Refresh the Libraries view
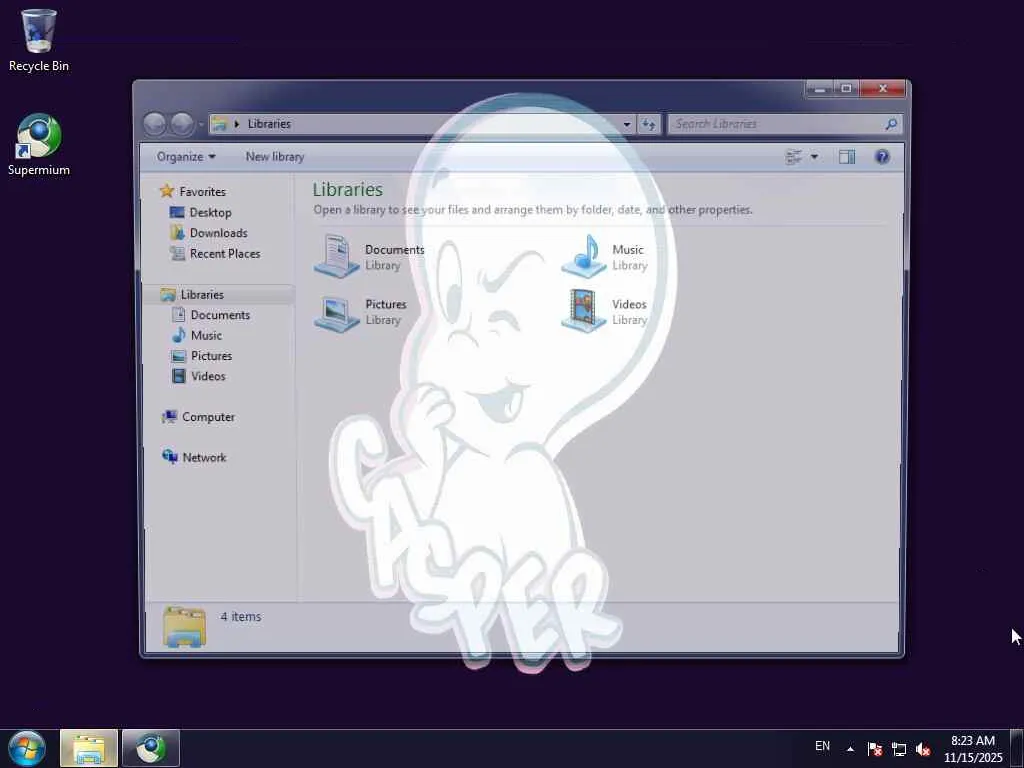This screenshot has height=768, width=1024. (648, 124)
